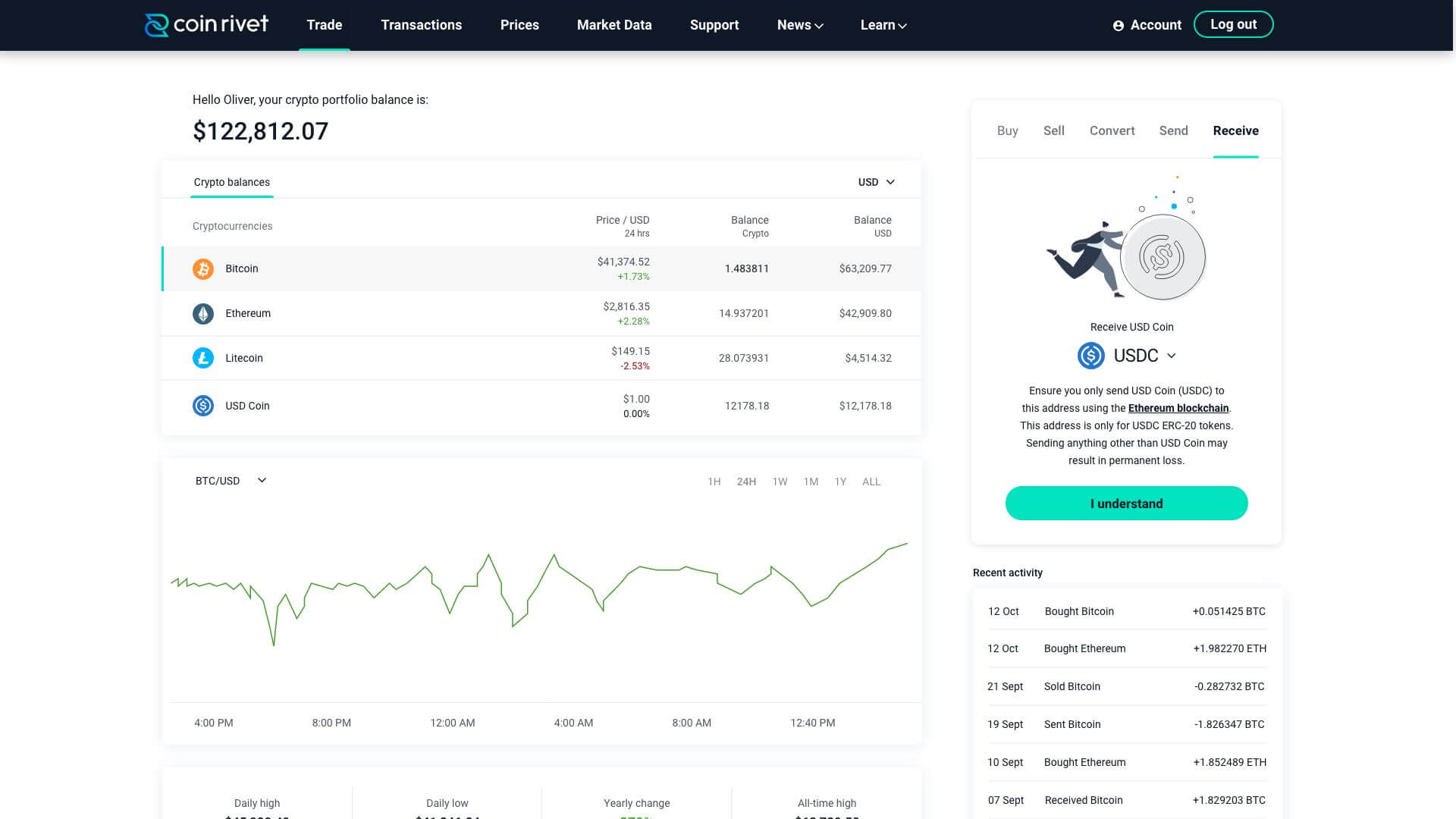Select the Bitcoin row name

(241, 268)
